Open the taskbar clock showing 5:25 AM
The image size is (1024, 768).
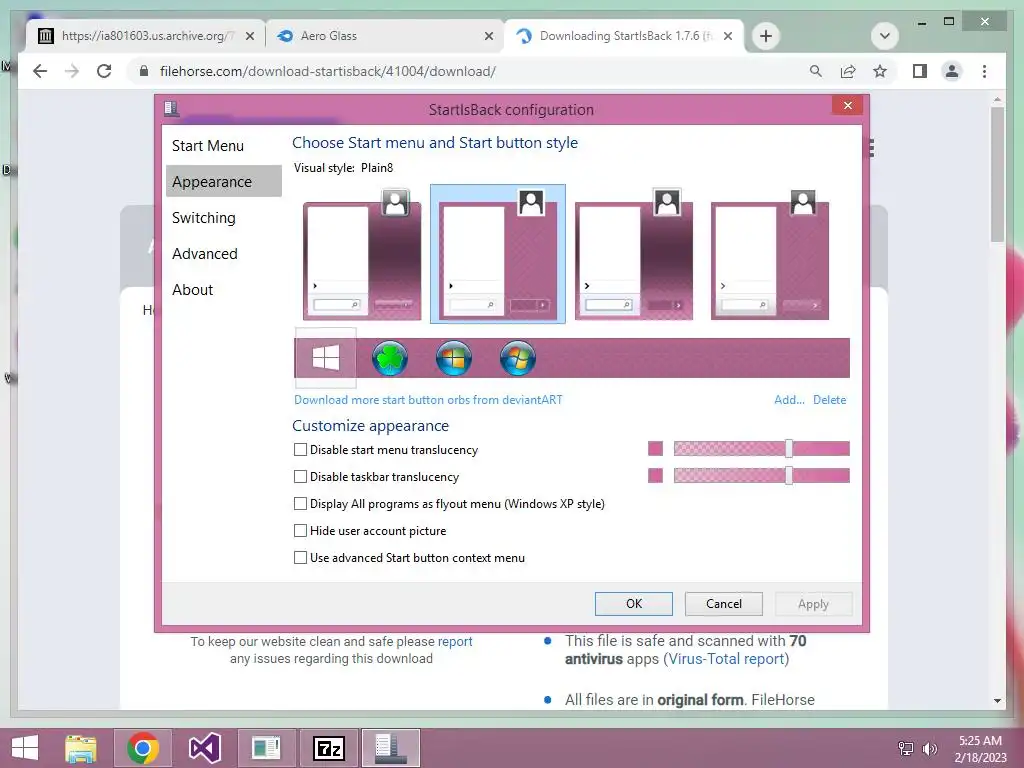tap(980, 748)
